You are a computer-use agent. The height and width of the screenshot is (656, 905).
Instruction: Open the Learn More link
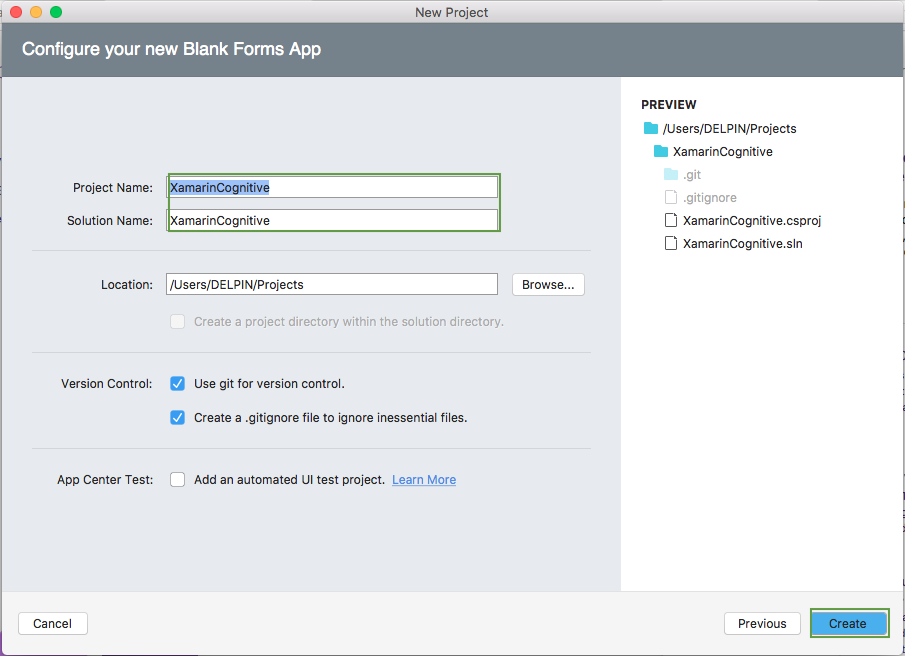pyautogui.click(x=423, y=479)
